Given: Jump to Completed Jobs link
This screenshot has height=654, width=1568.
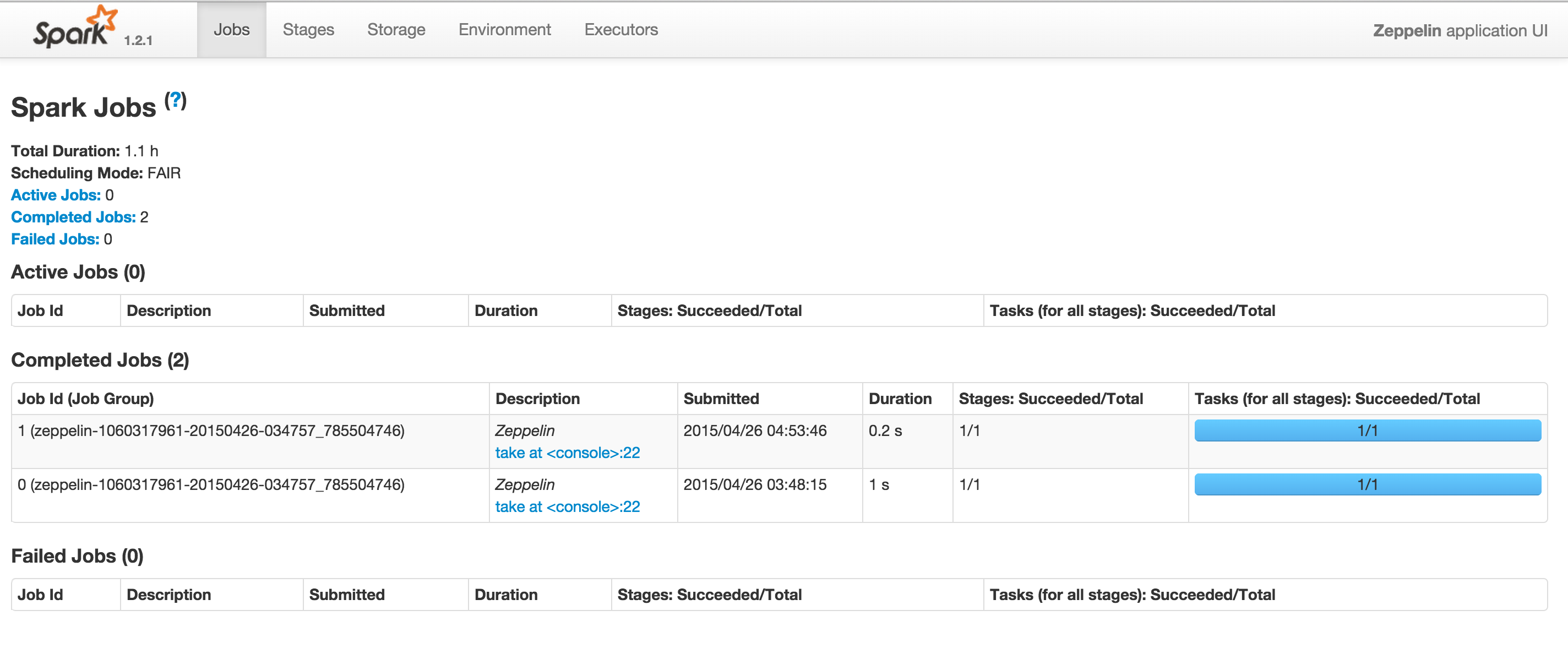Looking at the screenshot, I should pyautogui.click(x=74, y=217).
